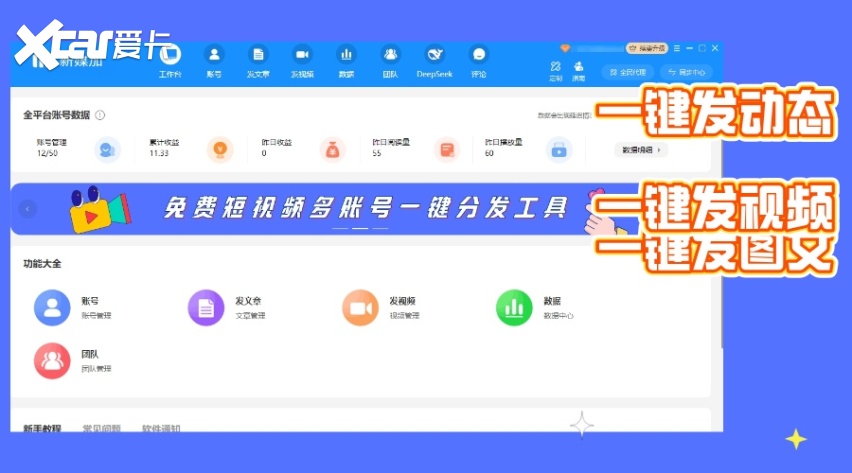The width and height of the screenshot is (852, 473).
Task: Click the 续费升级 upgrade button
Action: (647, 48)
